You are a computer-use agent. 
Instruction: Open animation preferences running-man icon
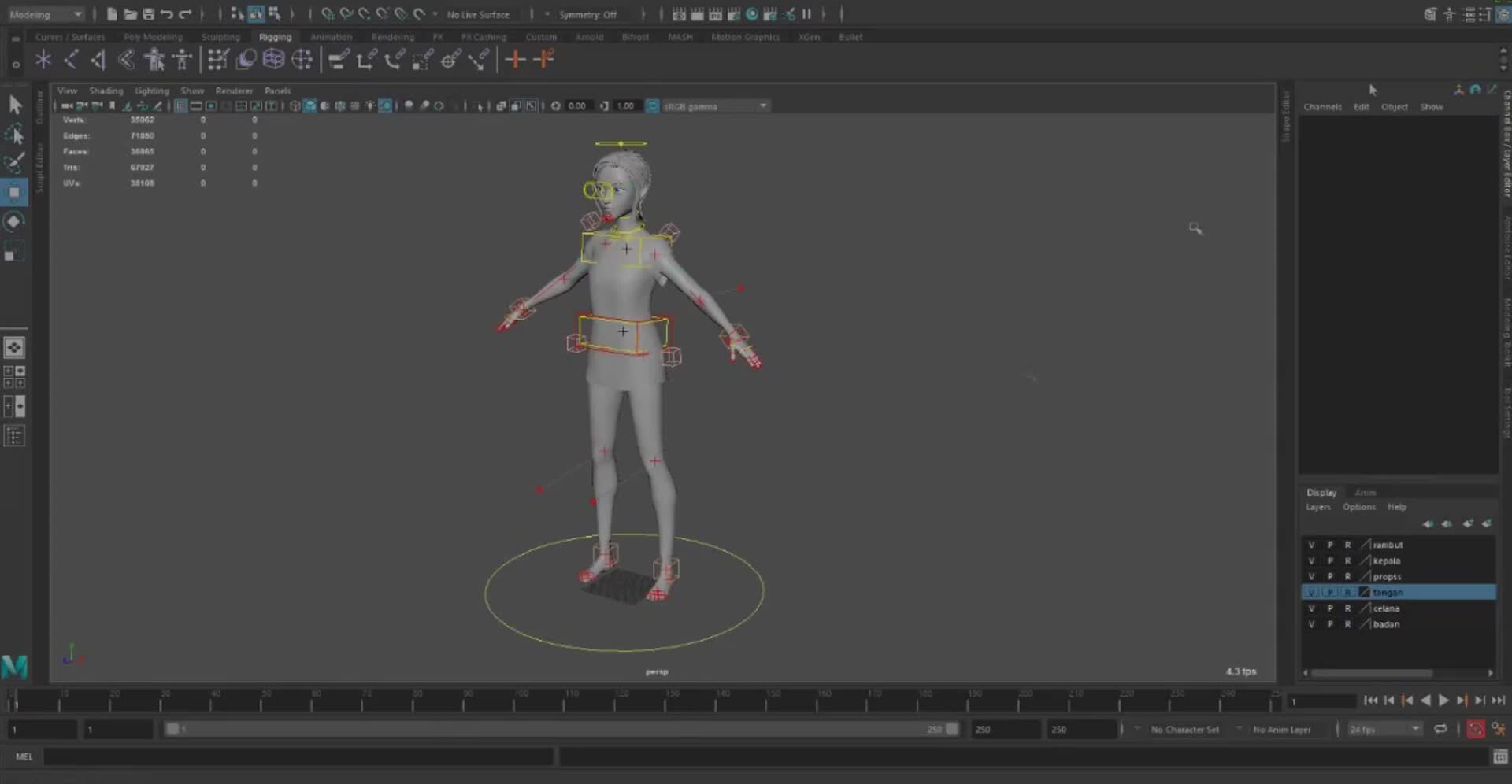point(1498,730)
